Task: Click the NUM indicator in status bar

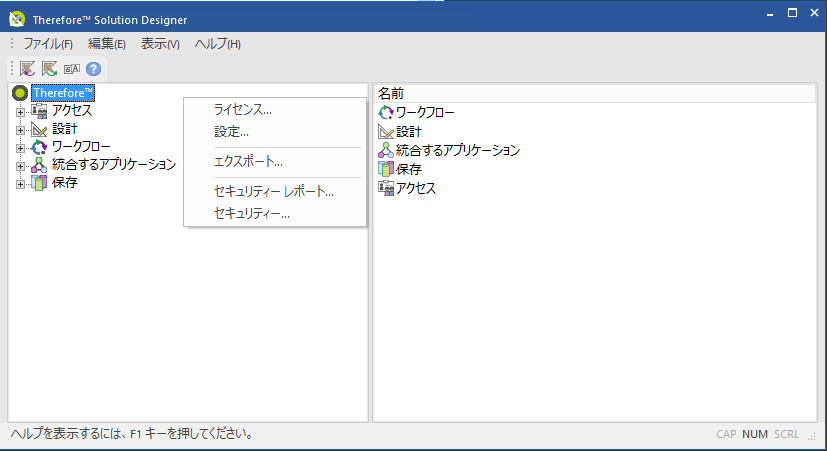Action: (755, 434)
